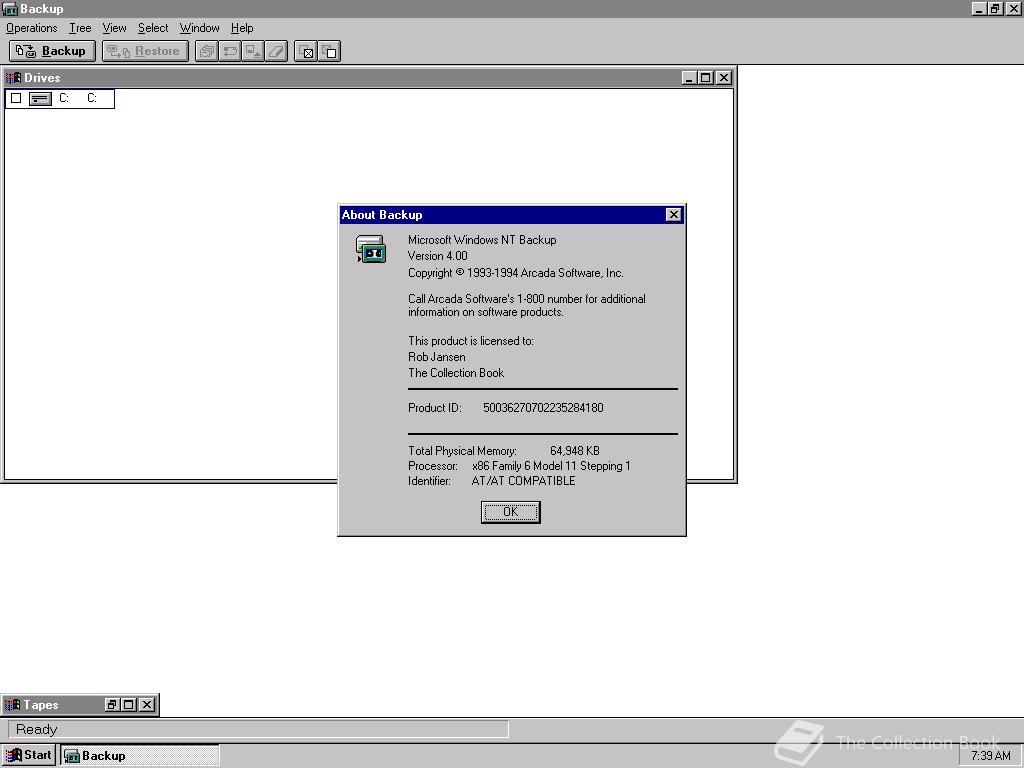The width and height of the screenshot is (1024, 768).
Task: Click the Backup application system menu icon
Action: tap(10, 8)
